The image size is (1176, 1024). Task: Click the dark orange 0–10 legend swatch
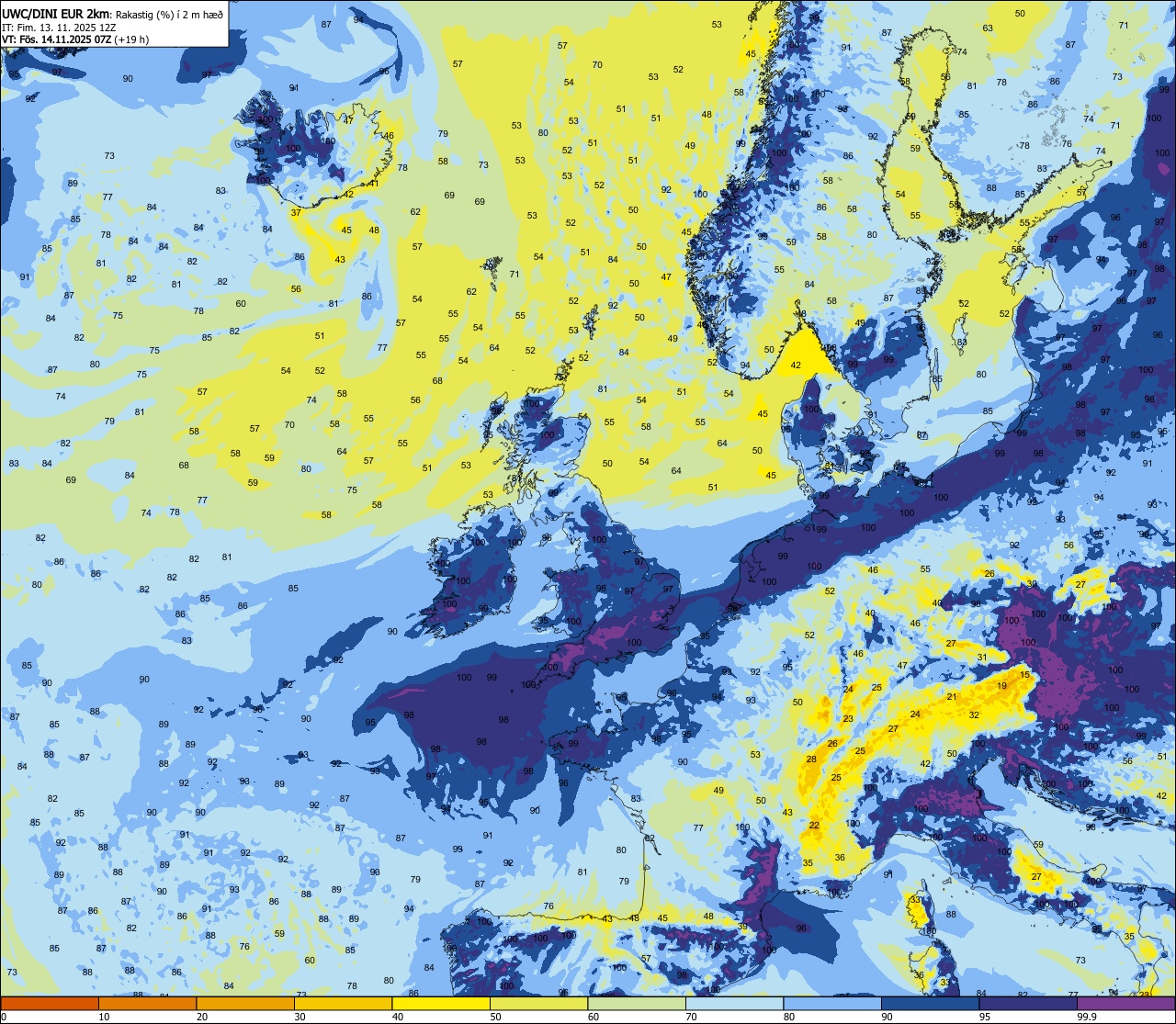pos(50,1004)
